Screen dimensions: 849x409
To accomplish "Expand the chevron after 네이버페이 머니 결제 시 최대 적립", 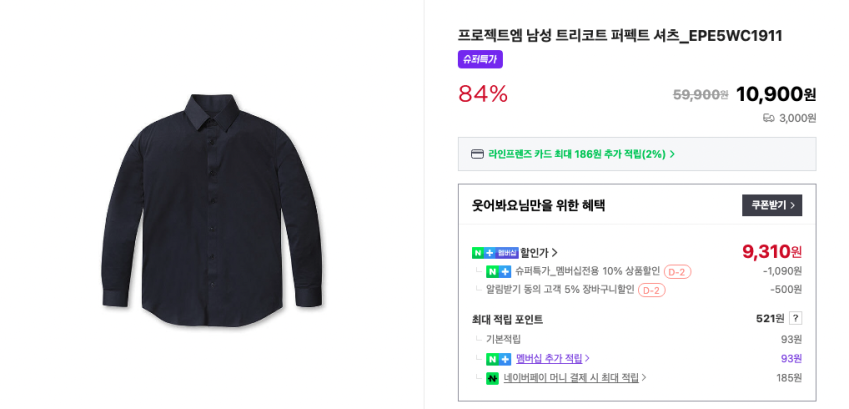I will (x=644, y=378).
